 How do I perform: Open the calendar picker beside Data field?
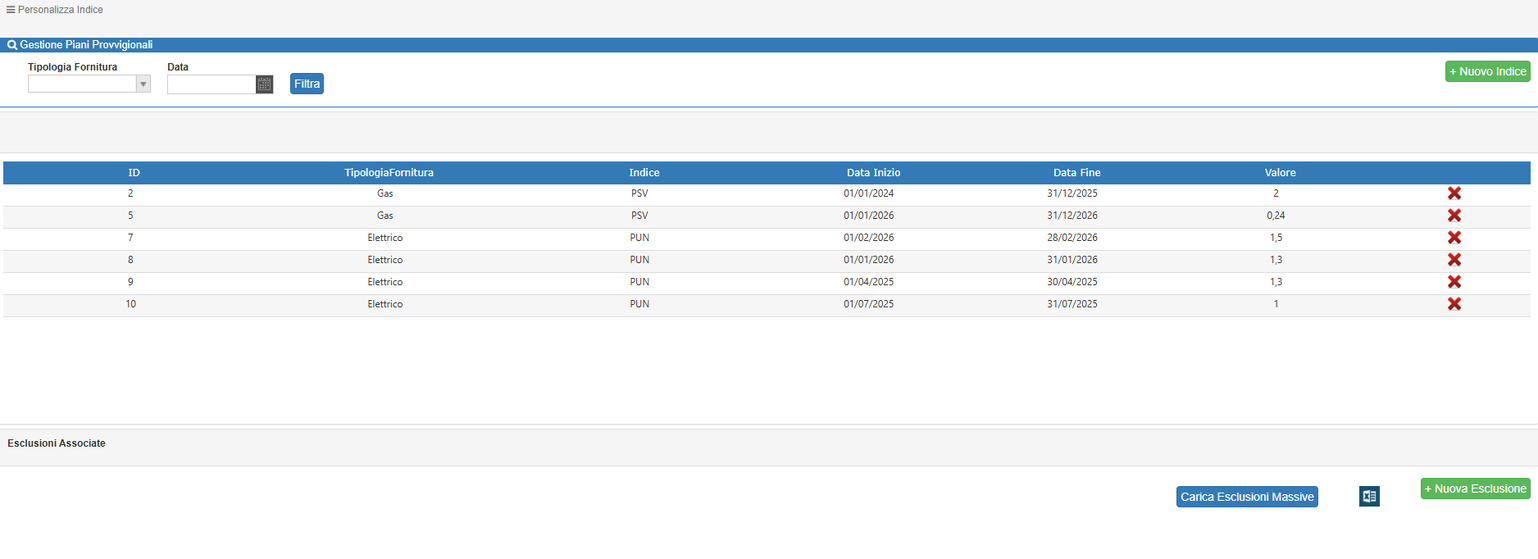(264, 84)
